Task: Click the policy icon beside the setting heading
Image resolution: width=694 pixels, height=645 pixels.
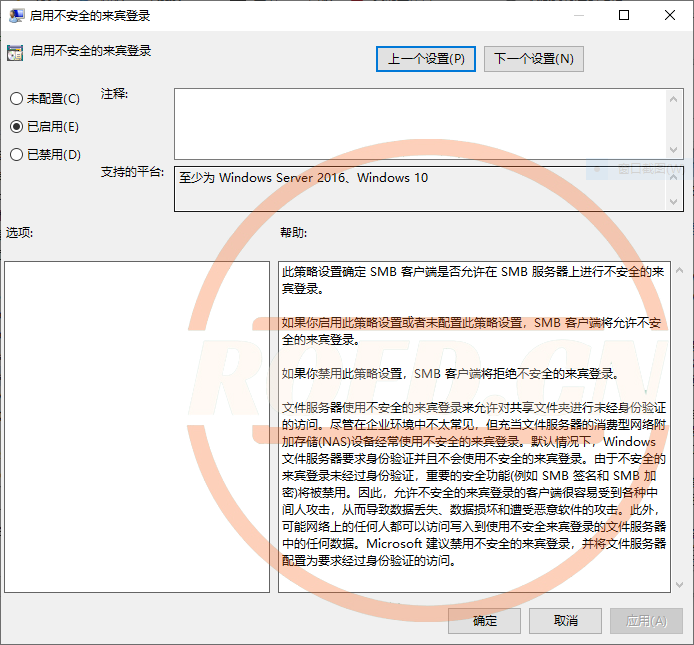Action: coord(15,51)
